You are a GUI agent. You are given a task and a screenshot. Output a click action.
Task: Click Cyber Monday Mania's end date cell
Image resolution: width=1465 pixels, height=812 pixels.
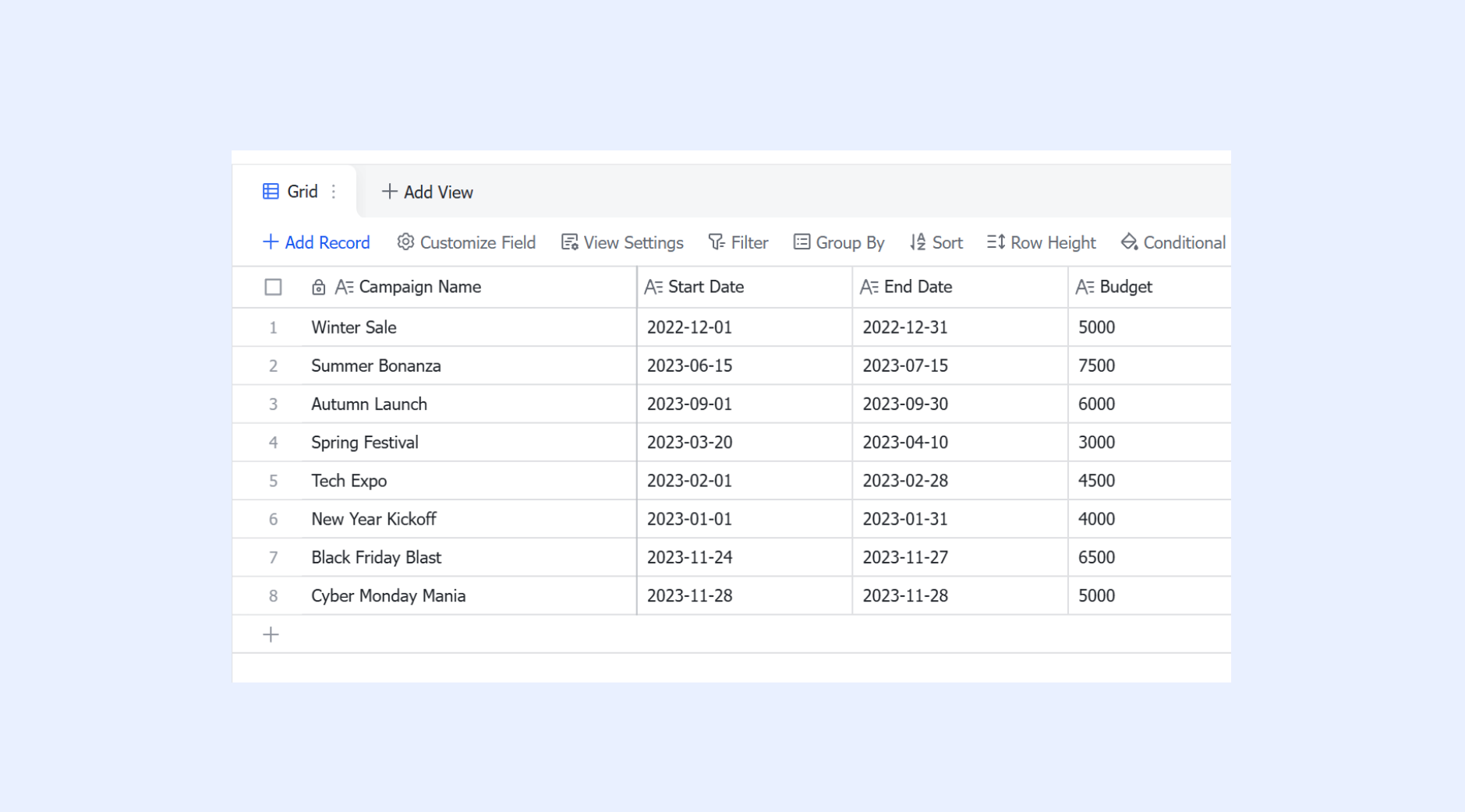pos(961,595)
